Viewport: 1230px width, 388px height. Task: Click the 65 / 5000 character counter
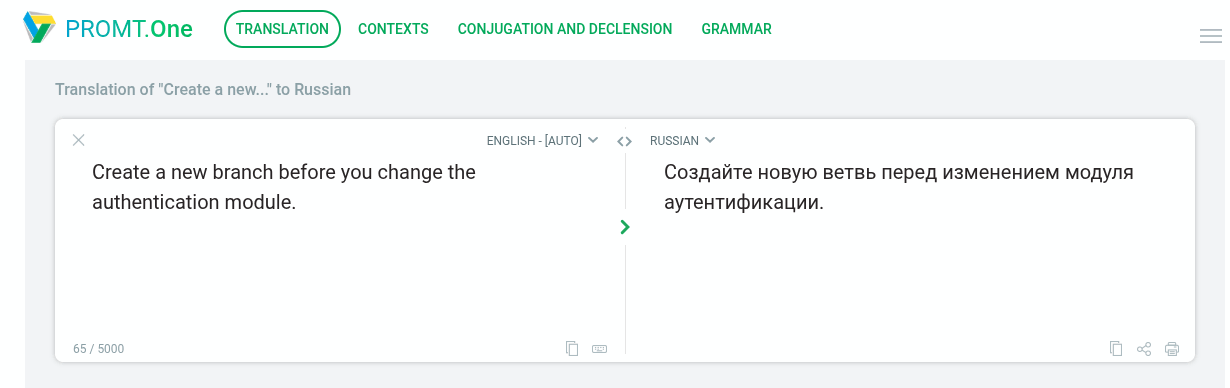(x=99, y=349)
